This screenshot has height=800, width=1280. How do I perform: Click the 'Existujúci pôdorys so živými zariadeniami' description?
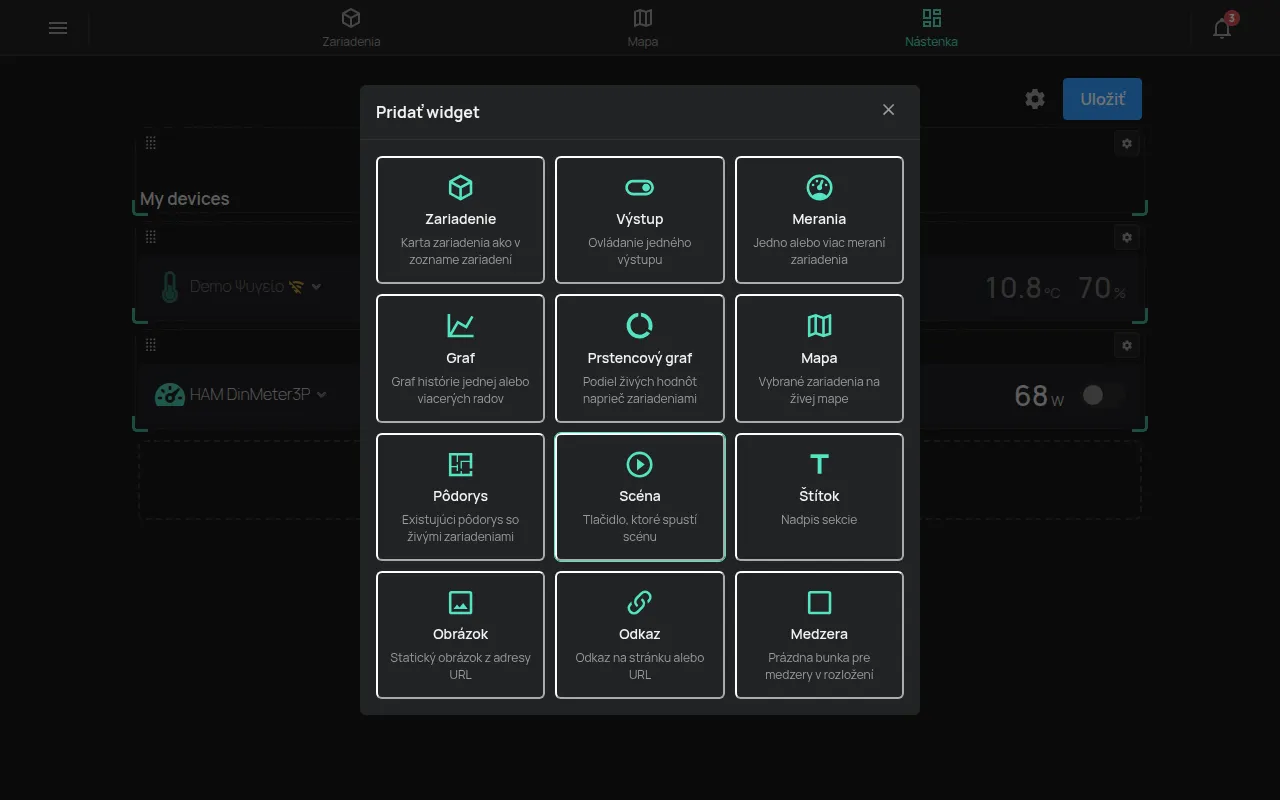pyautogui.click(x=460, y=528)
